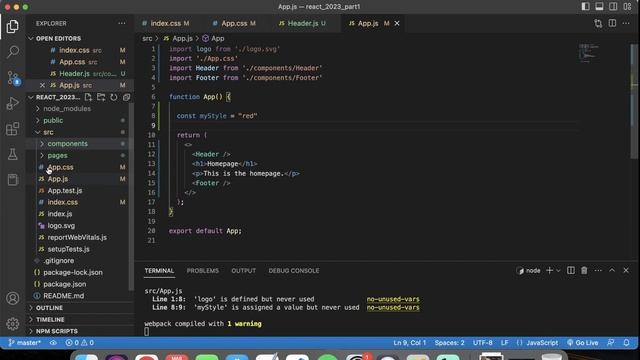This screenshot has width=640, height=360.
Task: Open terminal launch profile dropdown arrow
Action: click(x=558, y=270)
